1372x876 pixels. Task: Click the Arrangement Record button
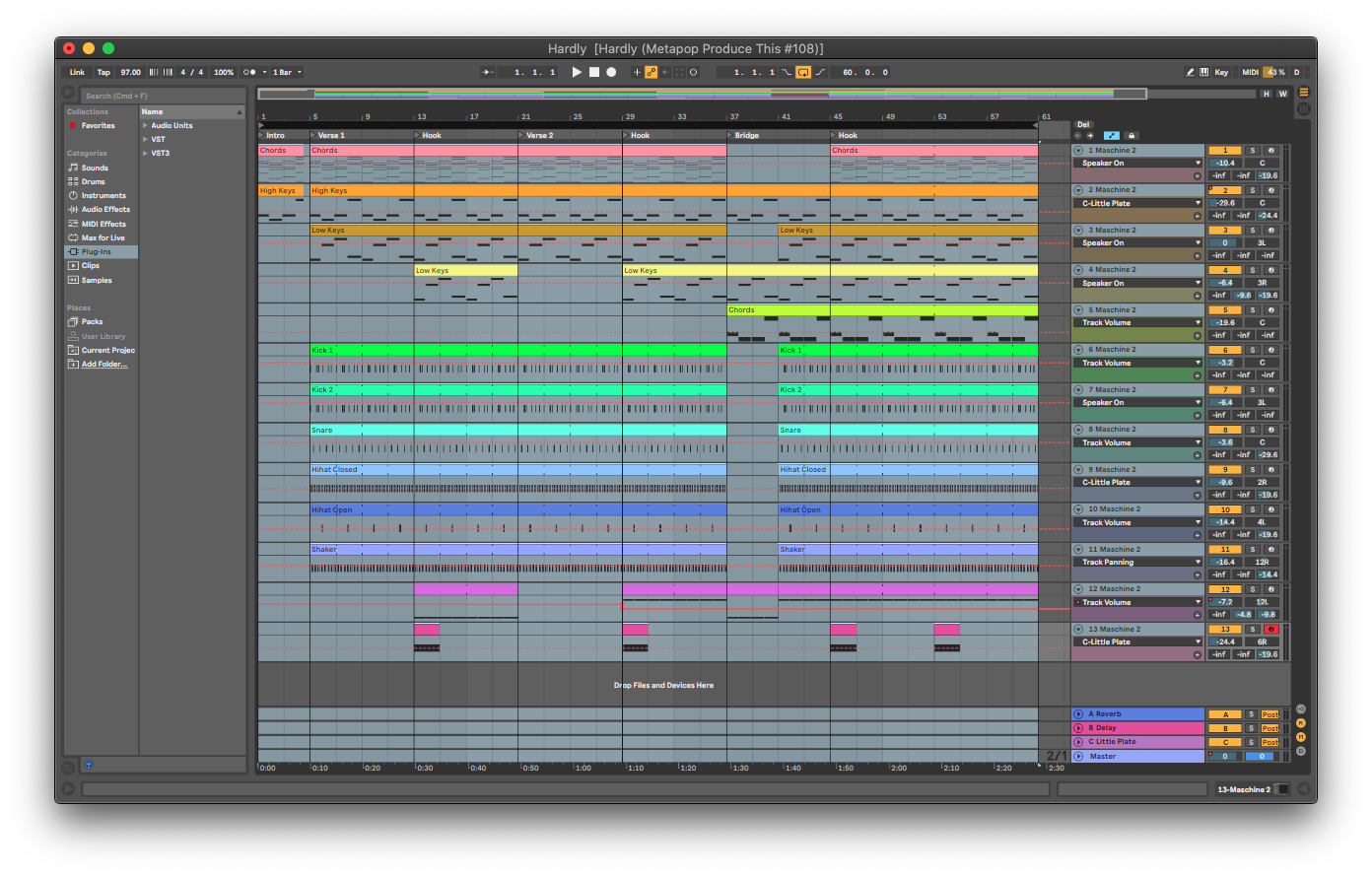611,72
